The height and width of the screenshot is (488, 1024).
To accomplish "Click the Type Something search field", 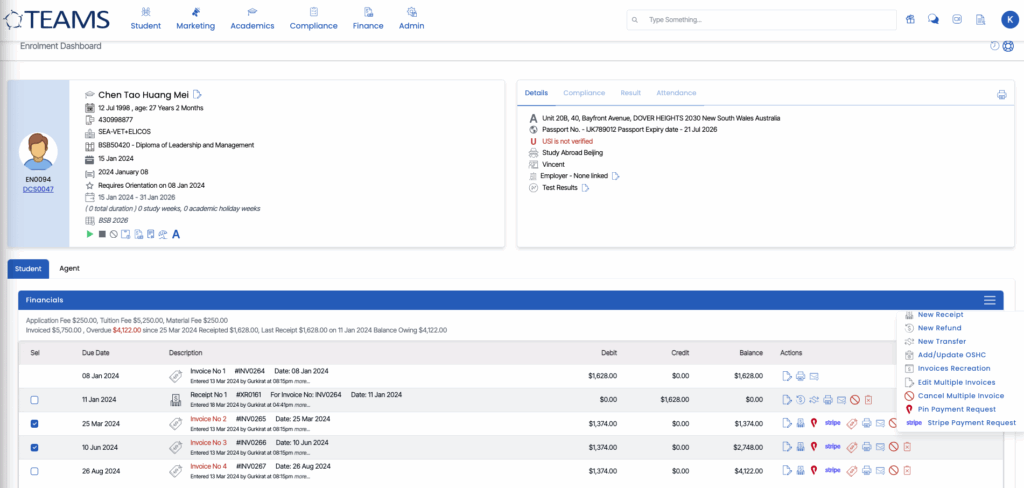I will tap(760, 19).
